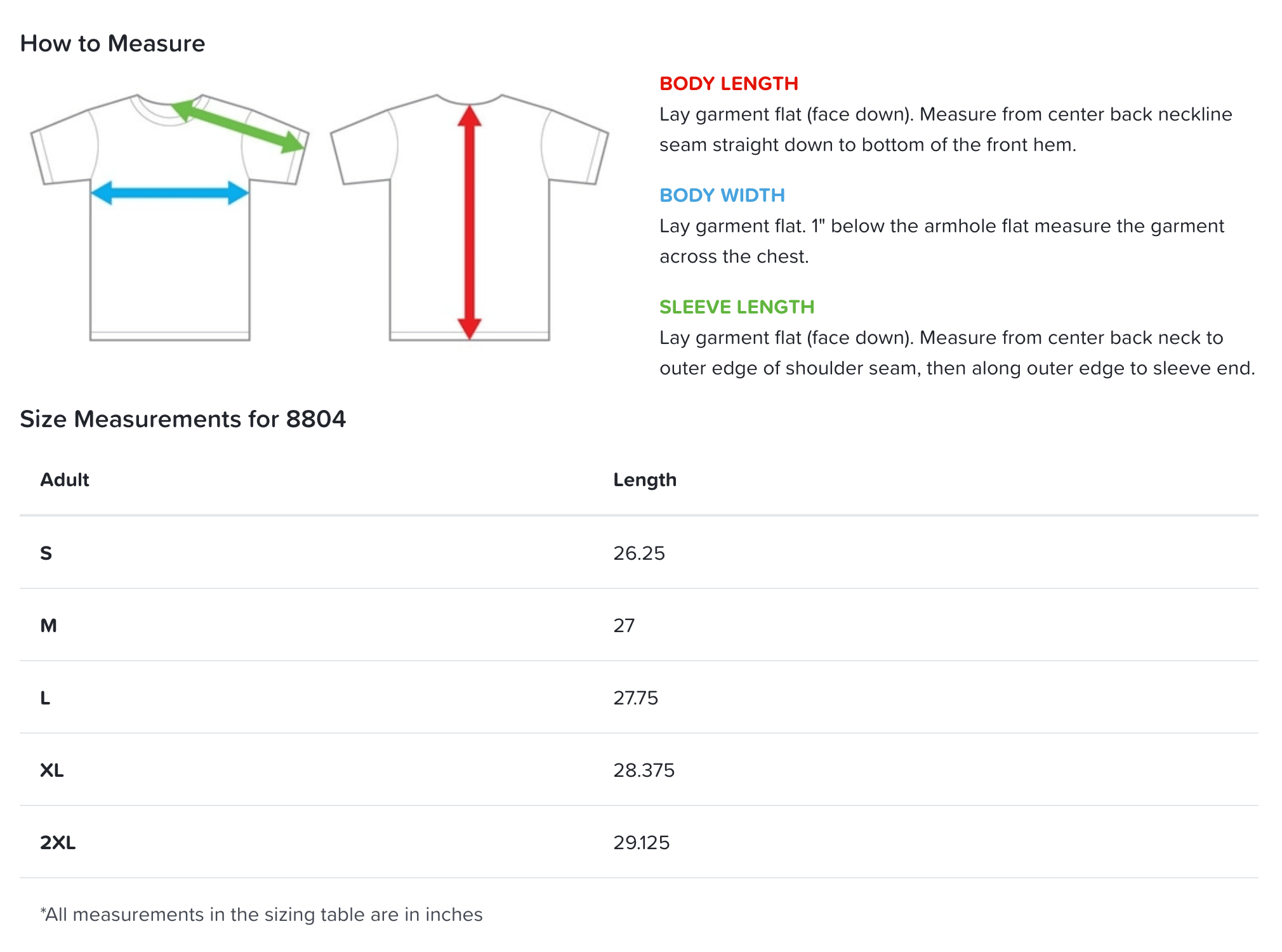
Task: Select the S size row label
Action: pos(46,553)
